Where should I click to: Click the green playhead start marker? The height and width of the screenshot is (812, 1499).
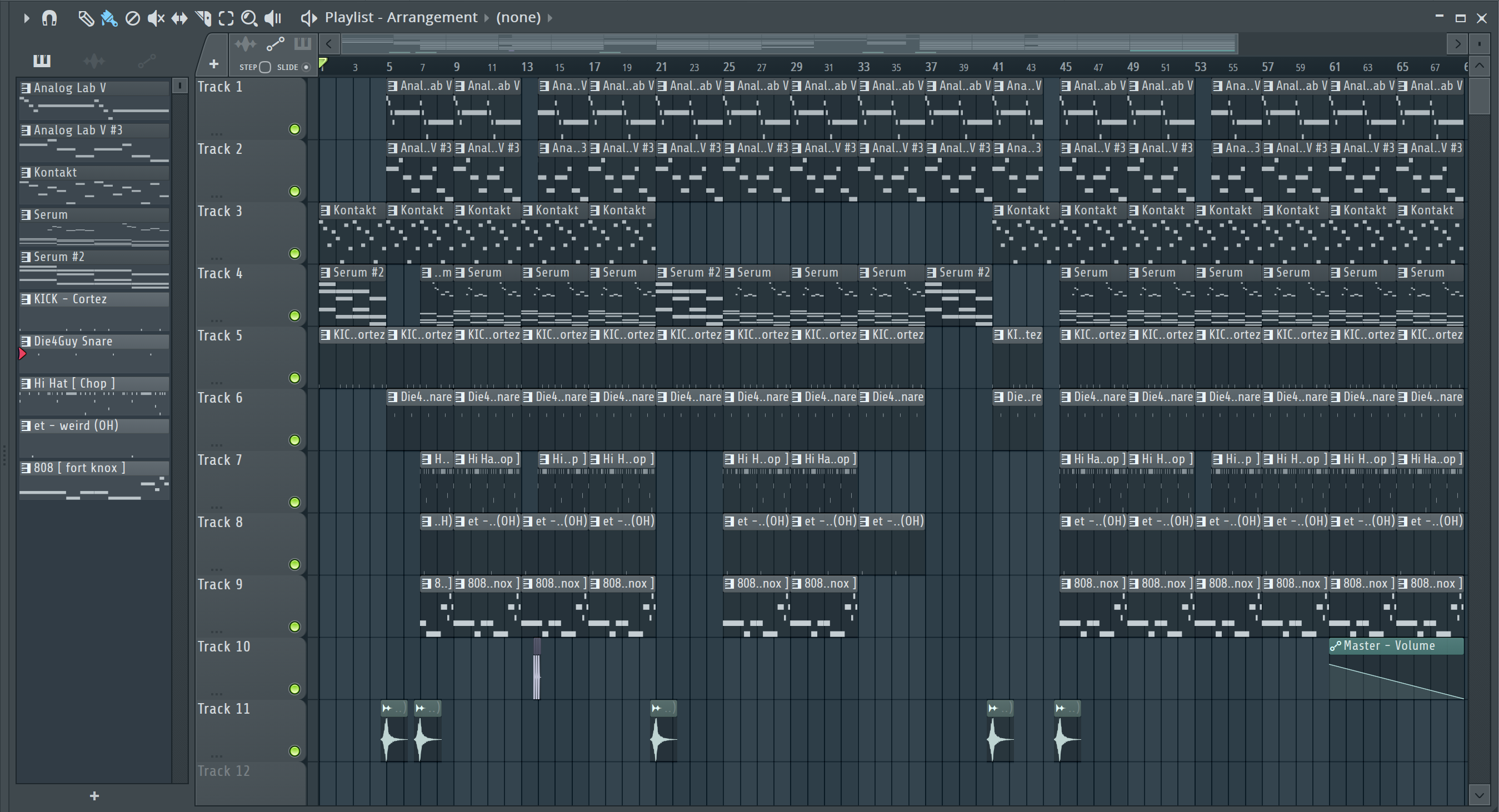point(323,63)
